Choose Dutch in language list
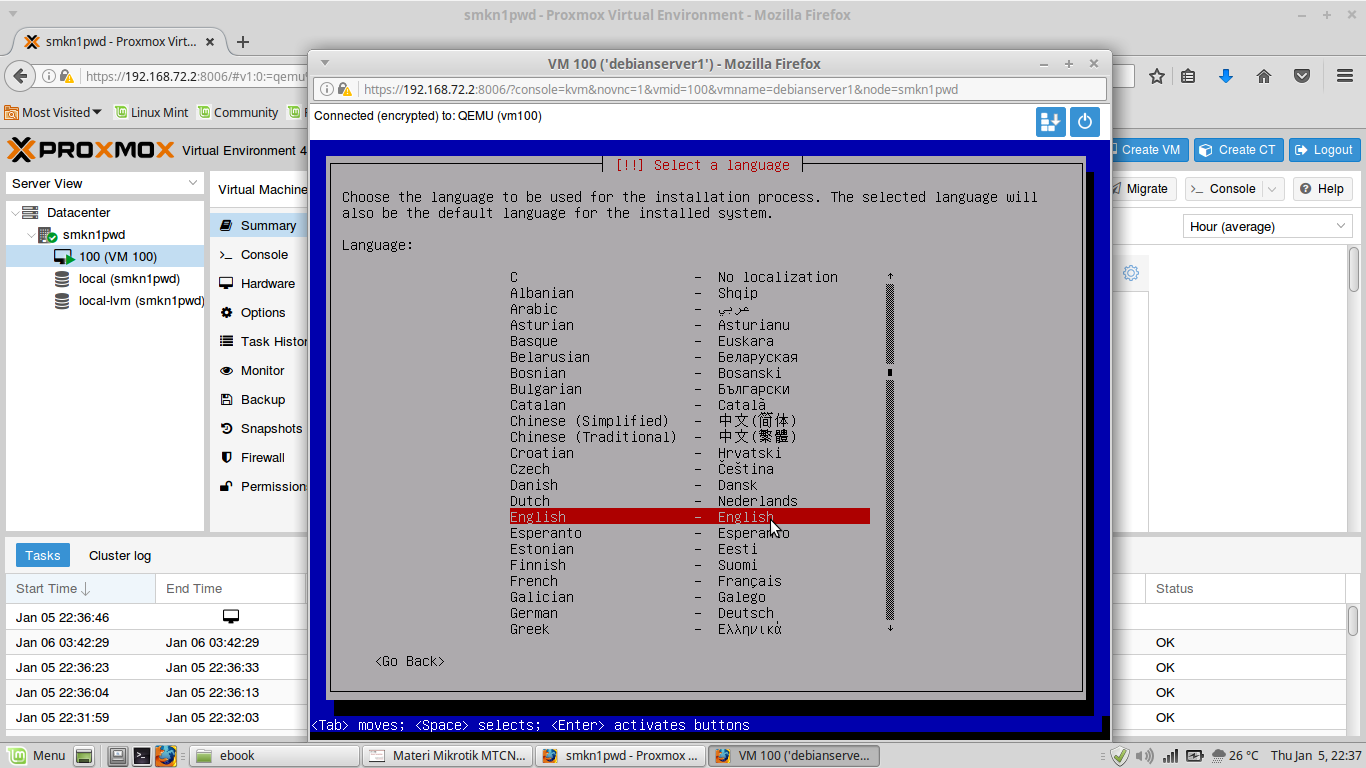This screenshot has height=768, width=1366. click(x=690, y=501)
